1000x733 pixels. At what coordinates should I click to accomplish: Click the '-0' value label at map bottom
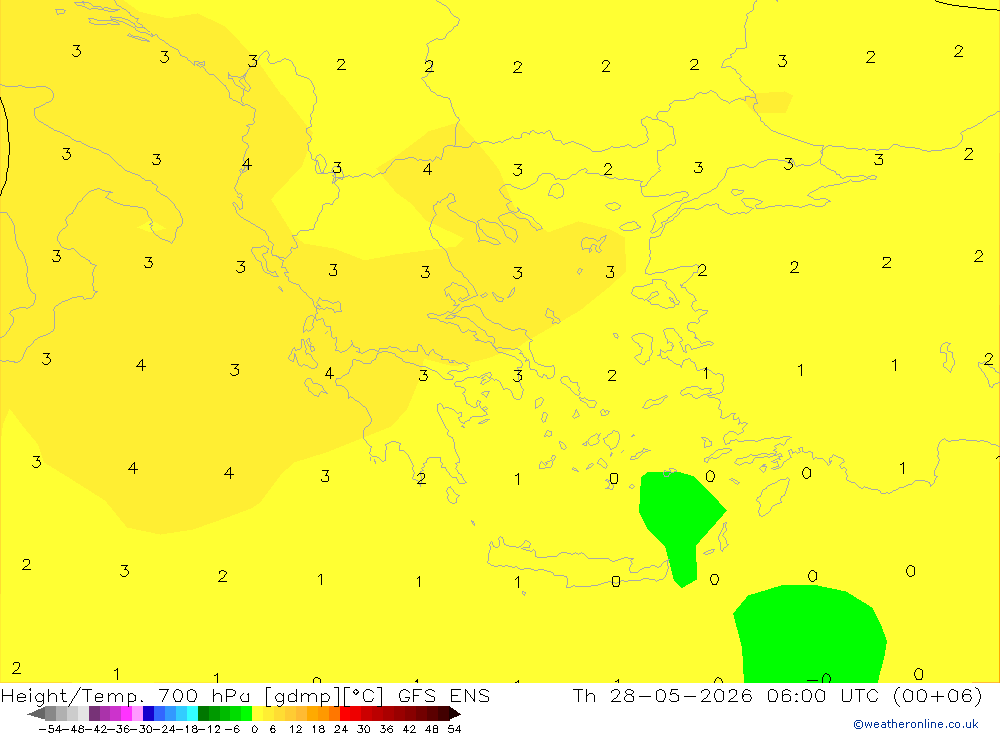coord(820,677)
